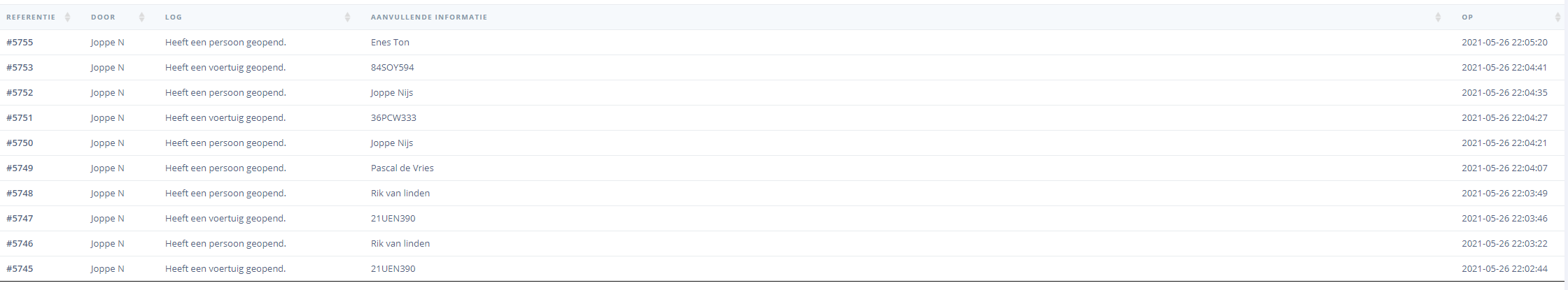Click reference #5746
1568x290 pixels.
click(20, 244)
